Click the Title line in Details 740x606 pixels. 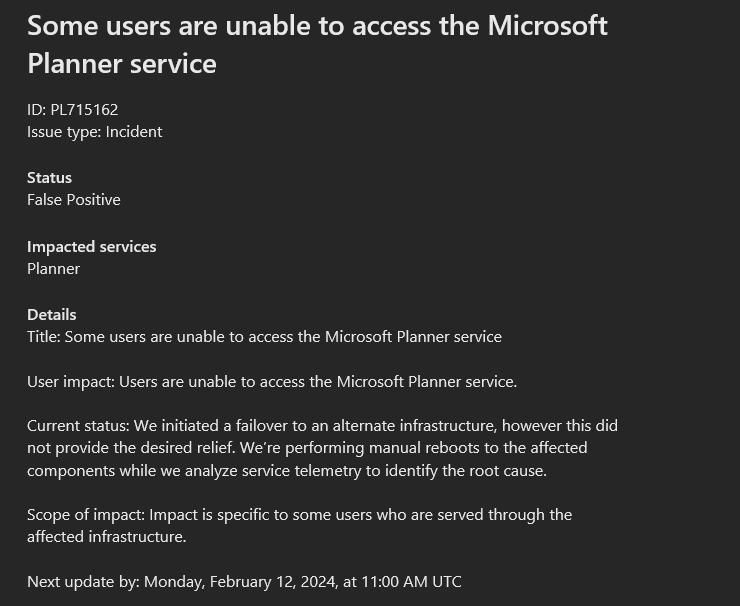(x=264, y=336)
